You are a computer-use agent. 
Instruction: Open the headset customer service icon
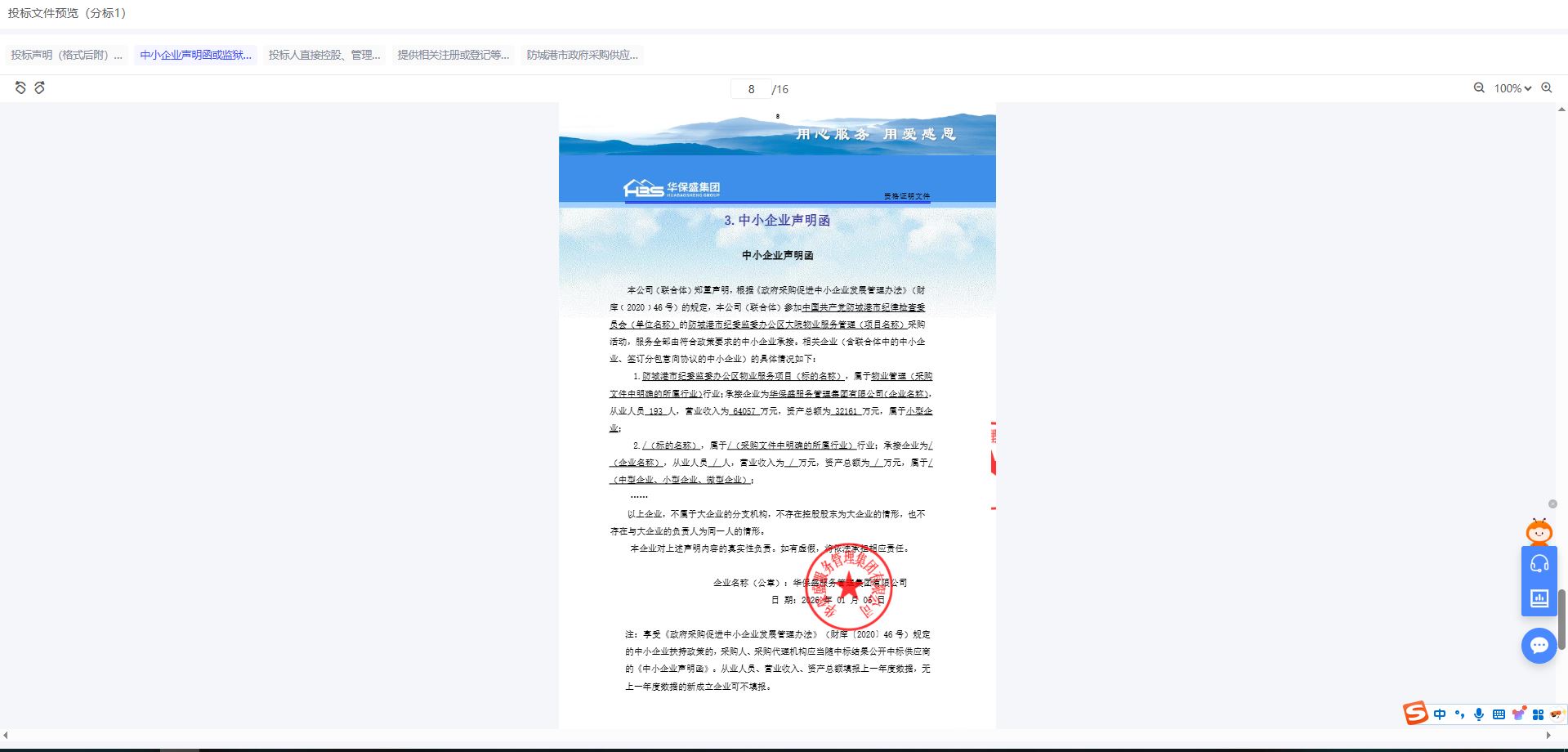(x=1539, y=563)
